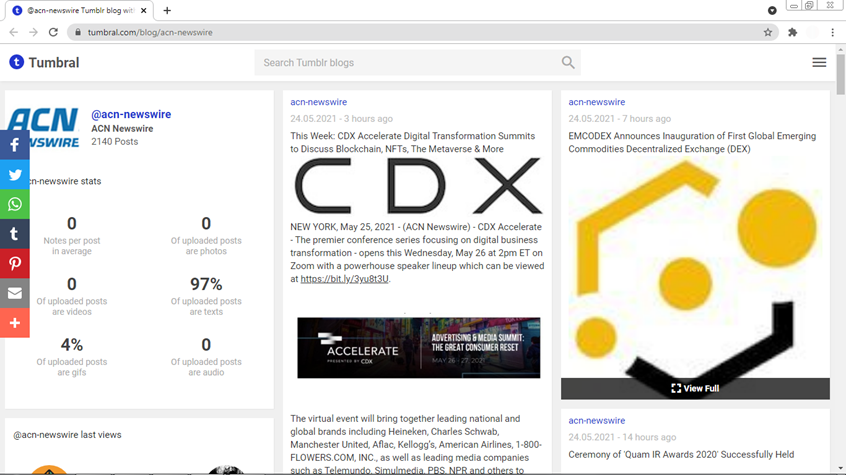Click the View Full button
Viewport: 846px width, 475px height.
pyautogui.click(x=695, y=388)
